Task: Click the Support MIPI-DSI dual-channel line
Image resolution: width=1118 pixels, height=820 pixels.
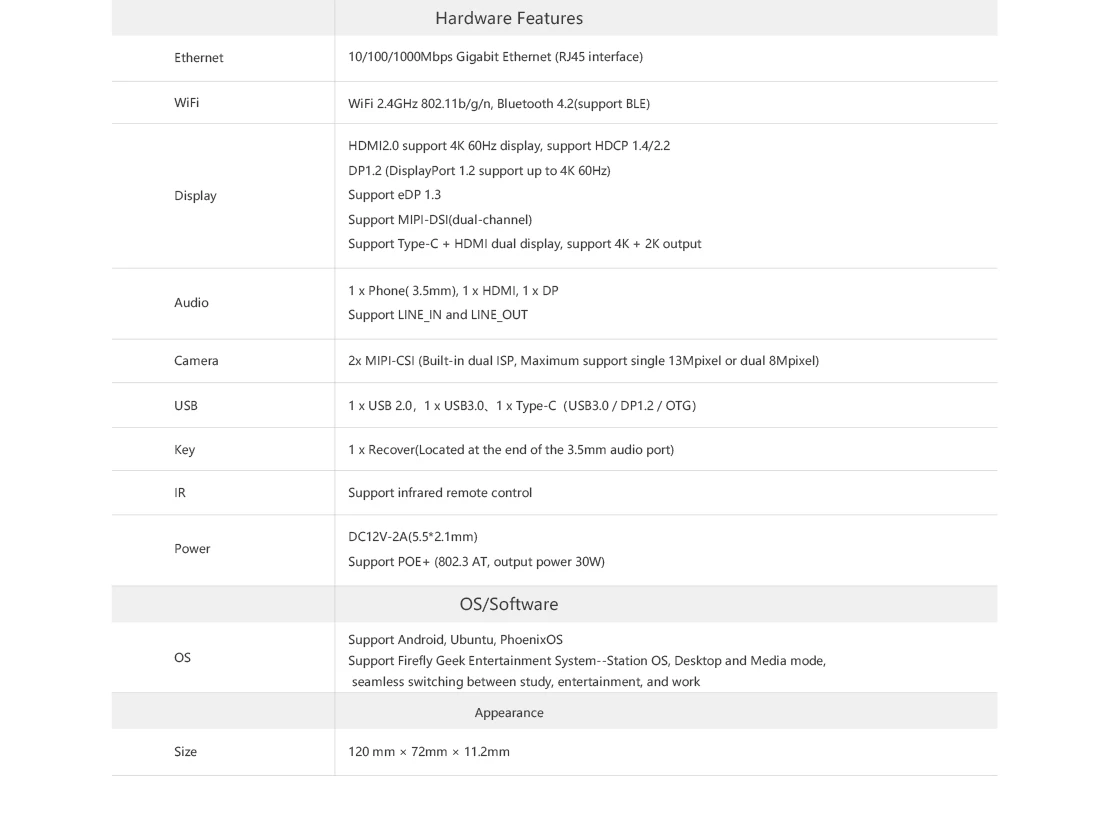Action: [x=439, y=220]
